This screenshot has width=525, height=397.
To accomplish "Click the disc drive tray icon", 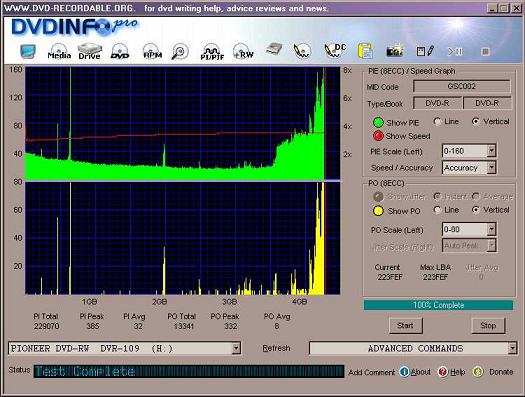I will coord(274,50).
